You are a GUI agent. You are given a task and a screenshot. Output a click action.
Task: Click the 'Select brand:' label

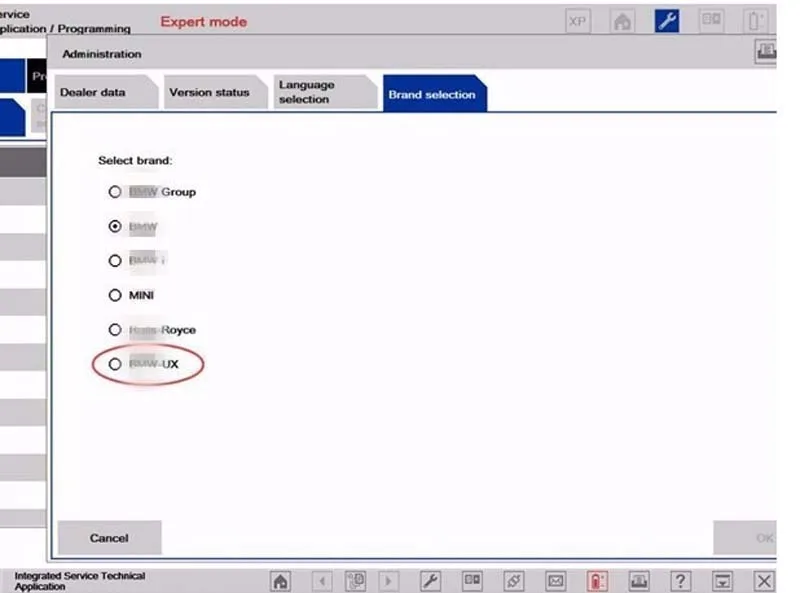coord(135,160)
